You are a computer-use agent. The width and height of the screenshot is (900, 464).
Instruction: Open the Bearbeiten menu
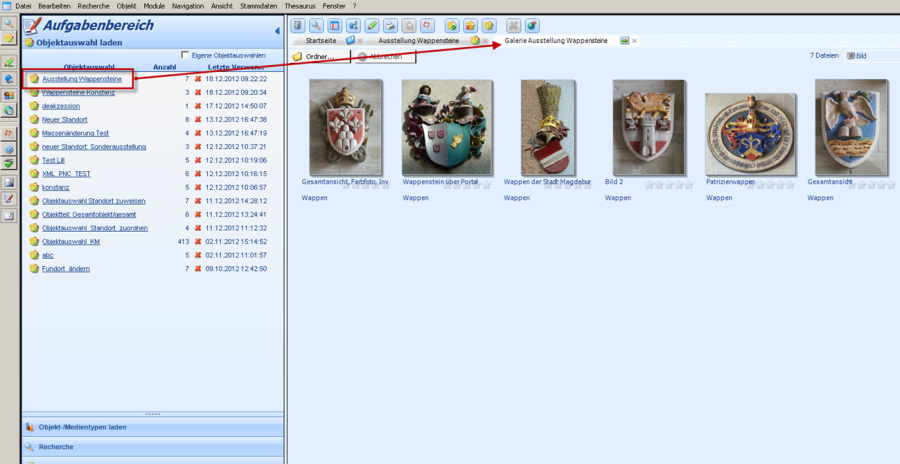tap(55, 6)
